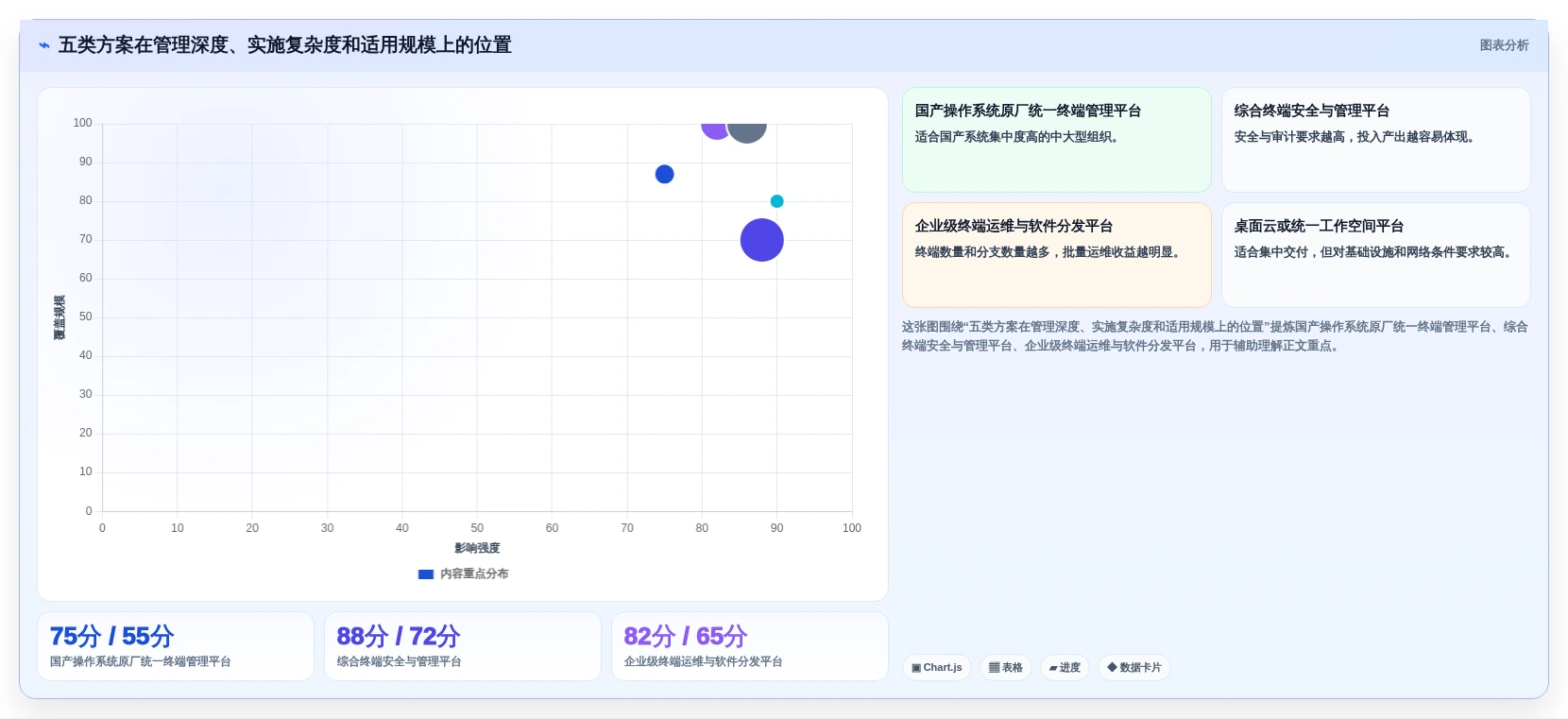Click the purple bubble at chart top
This screenshot has height=719, width=1568.
[x=715, y=130]
